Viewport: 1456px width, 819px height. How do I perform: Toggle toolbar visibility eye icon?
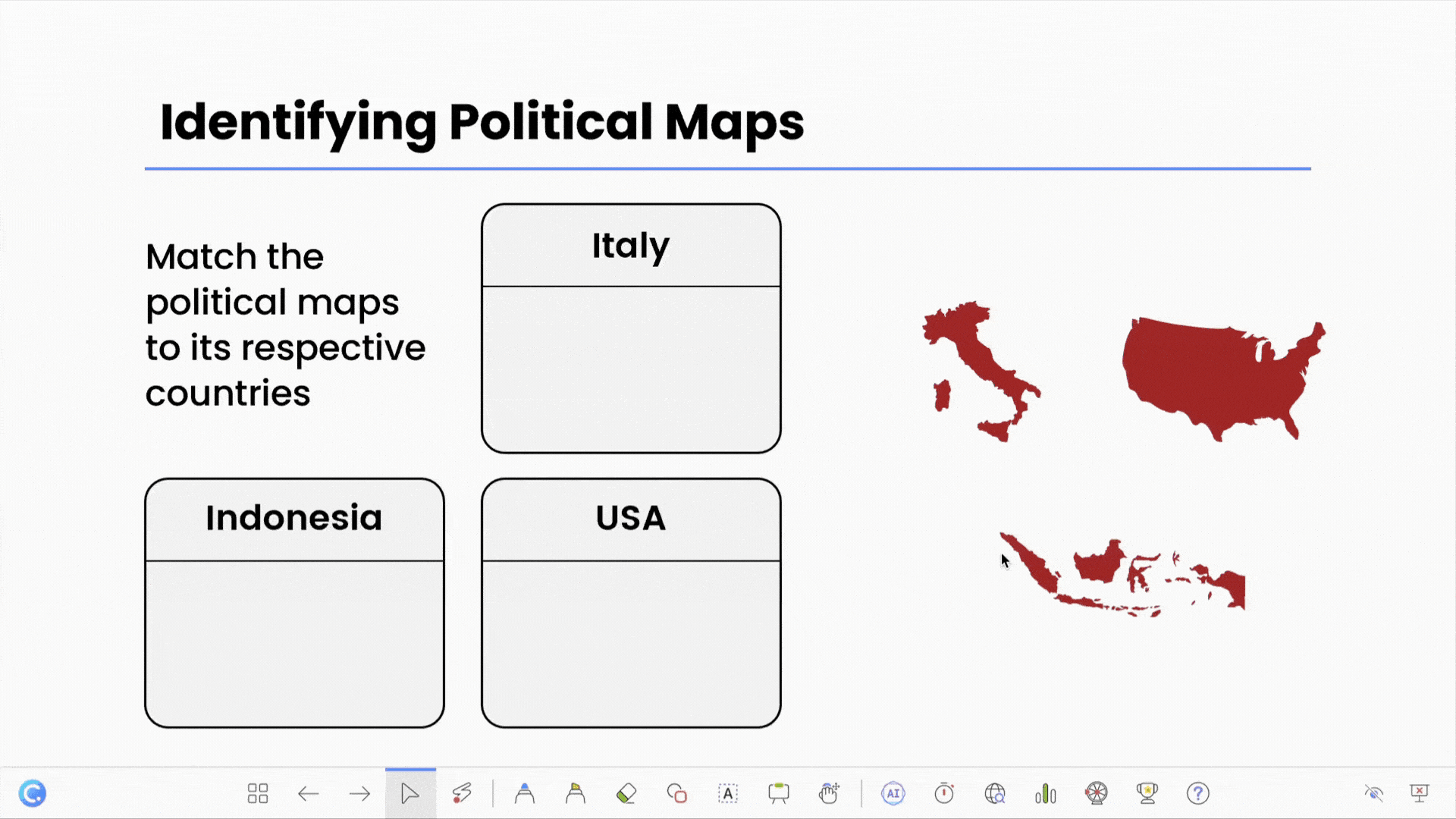[x=1374, y=793]
